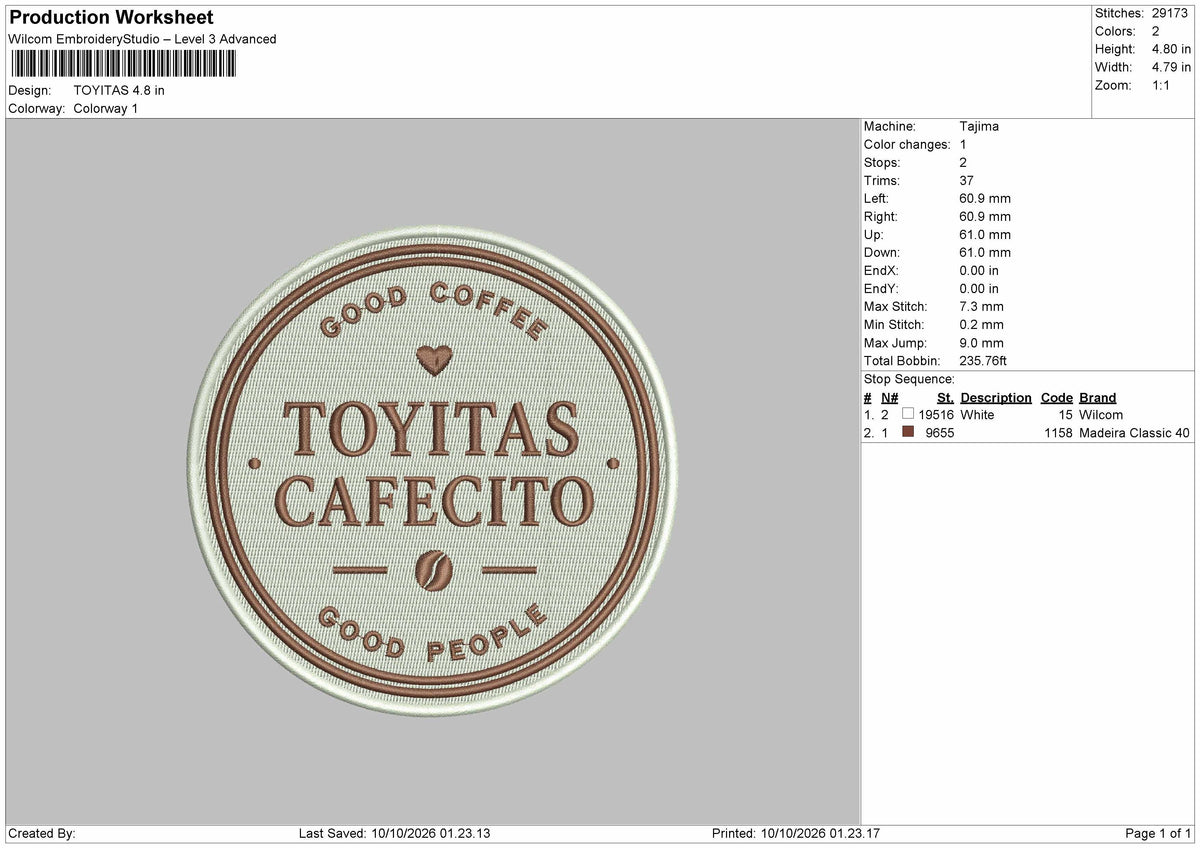The width and height of the screenshot is (1200, 848).
Task: Click the Width value 4.79 in
Action: [x=1171, y=67]
